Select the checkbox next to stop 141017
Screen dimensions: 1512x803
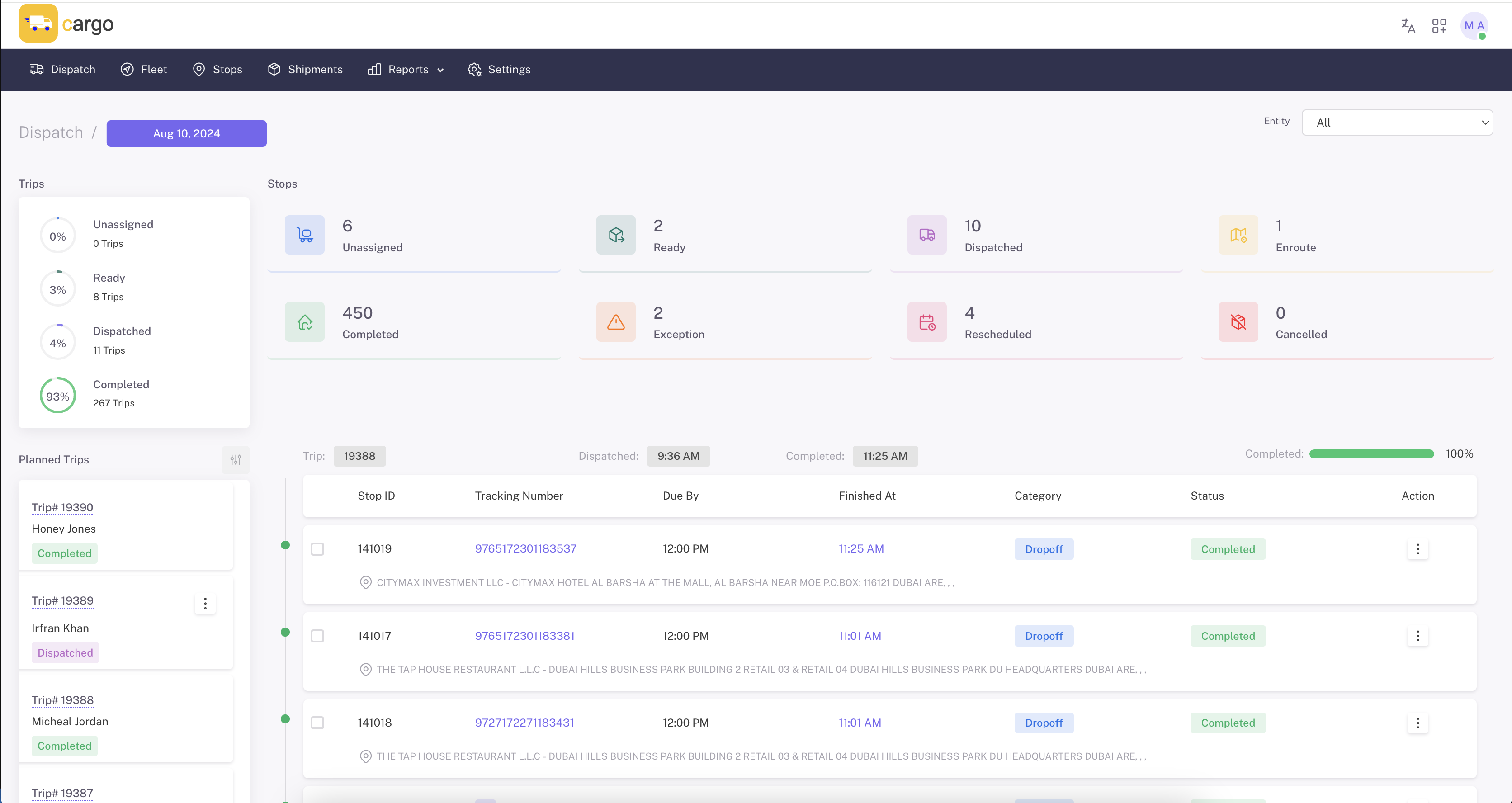[317, 636]
